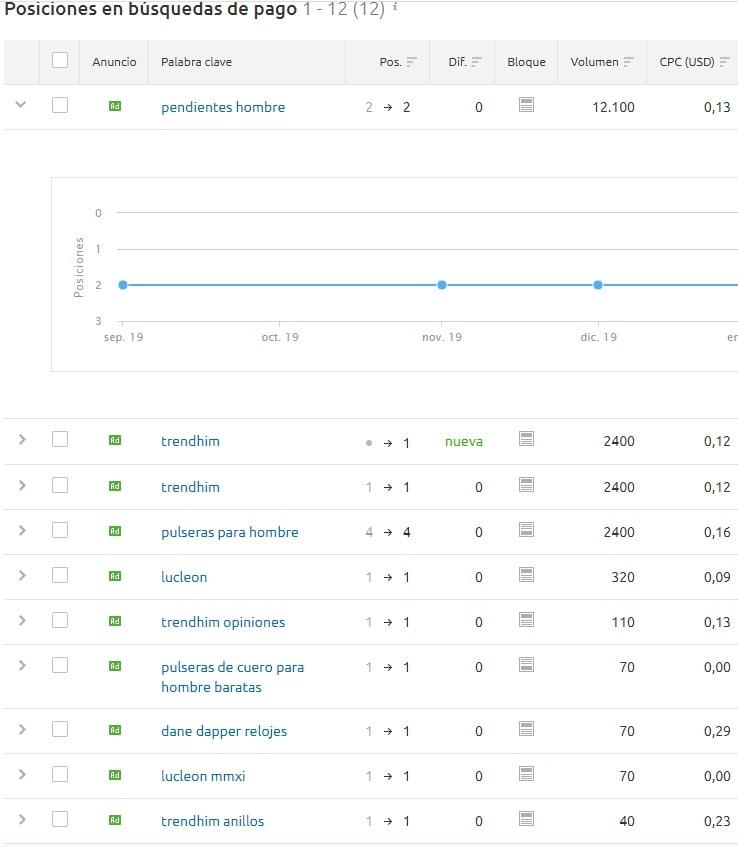Check the box for lucleon mmxi
The image size is (738, 847).
point(60,774)
